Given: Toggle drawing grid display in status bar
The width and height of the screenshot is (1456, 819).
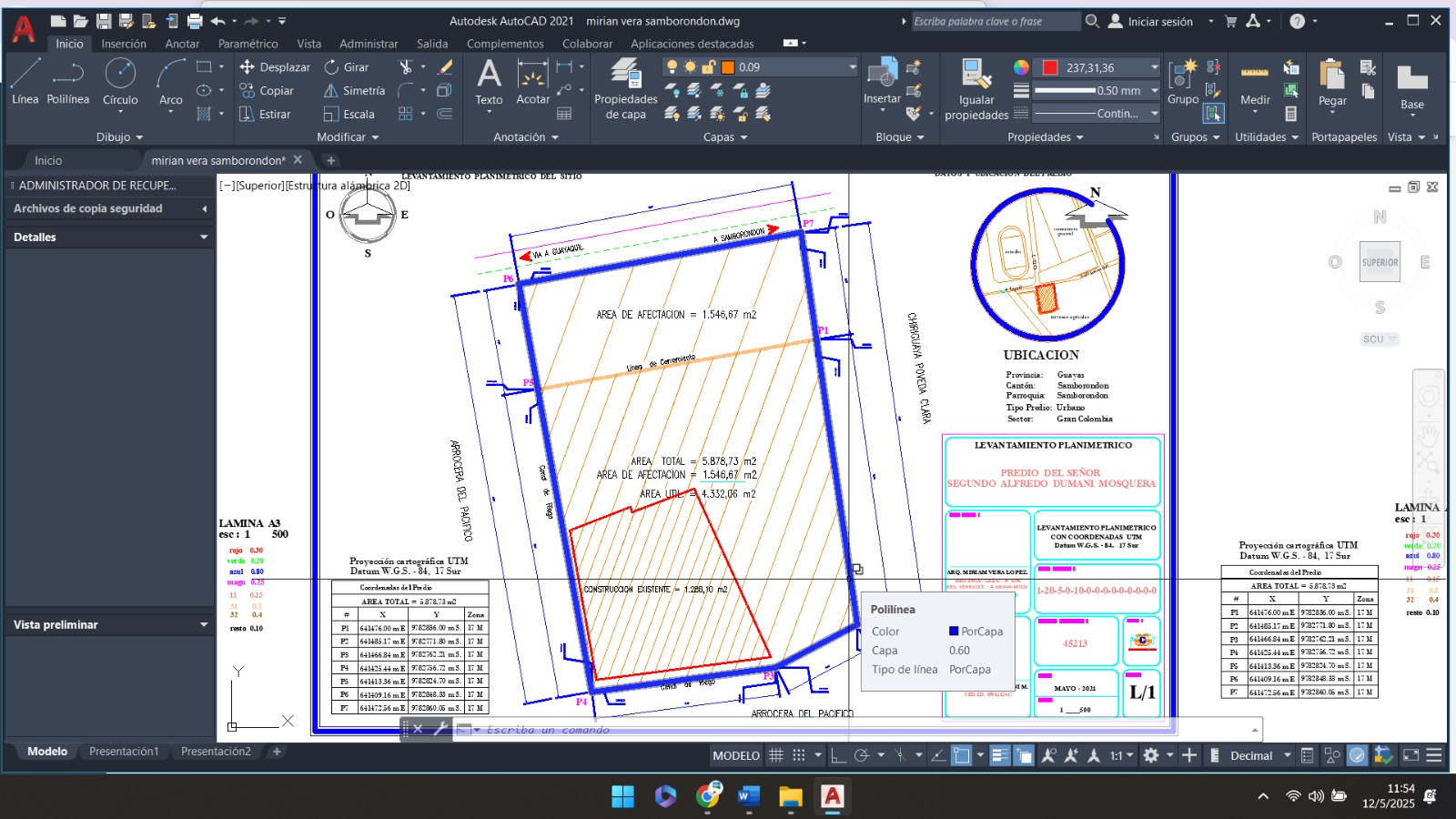Looking at the screenshot, I should click(x=776, y=755).
